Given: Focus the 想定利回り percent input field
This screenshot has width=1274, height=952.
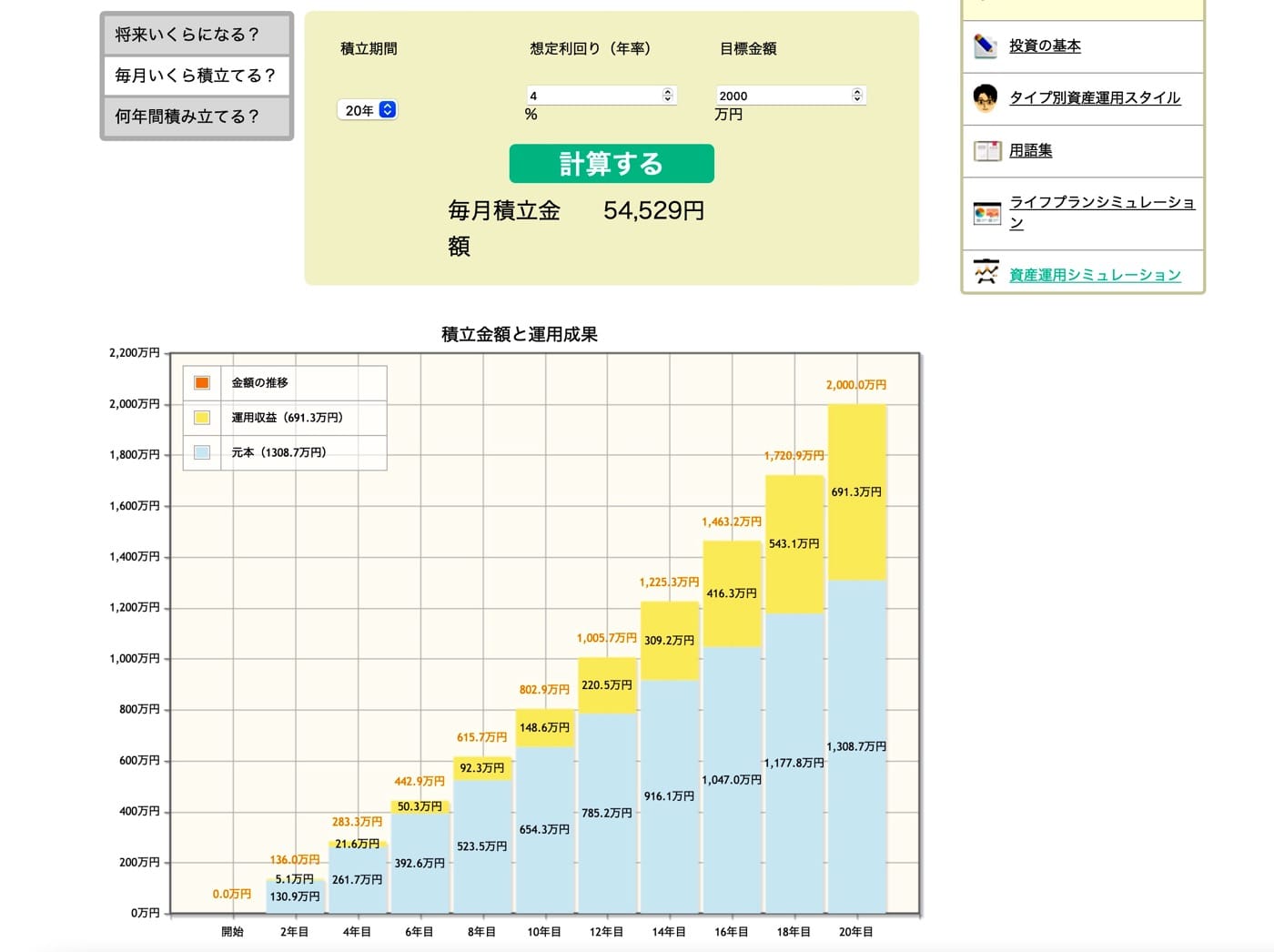Looking at the screenshot, I should pos(593,96).
